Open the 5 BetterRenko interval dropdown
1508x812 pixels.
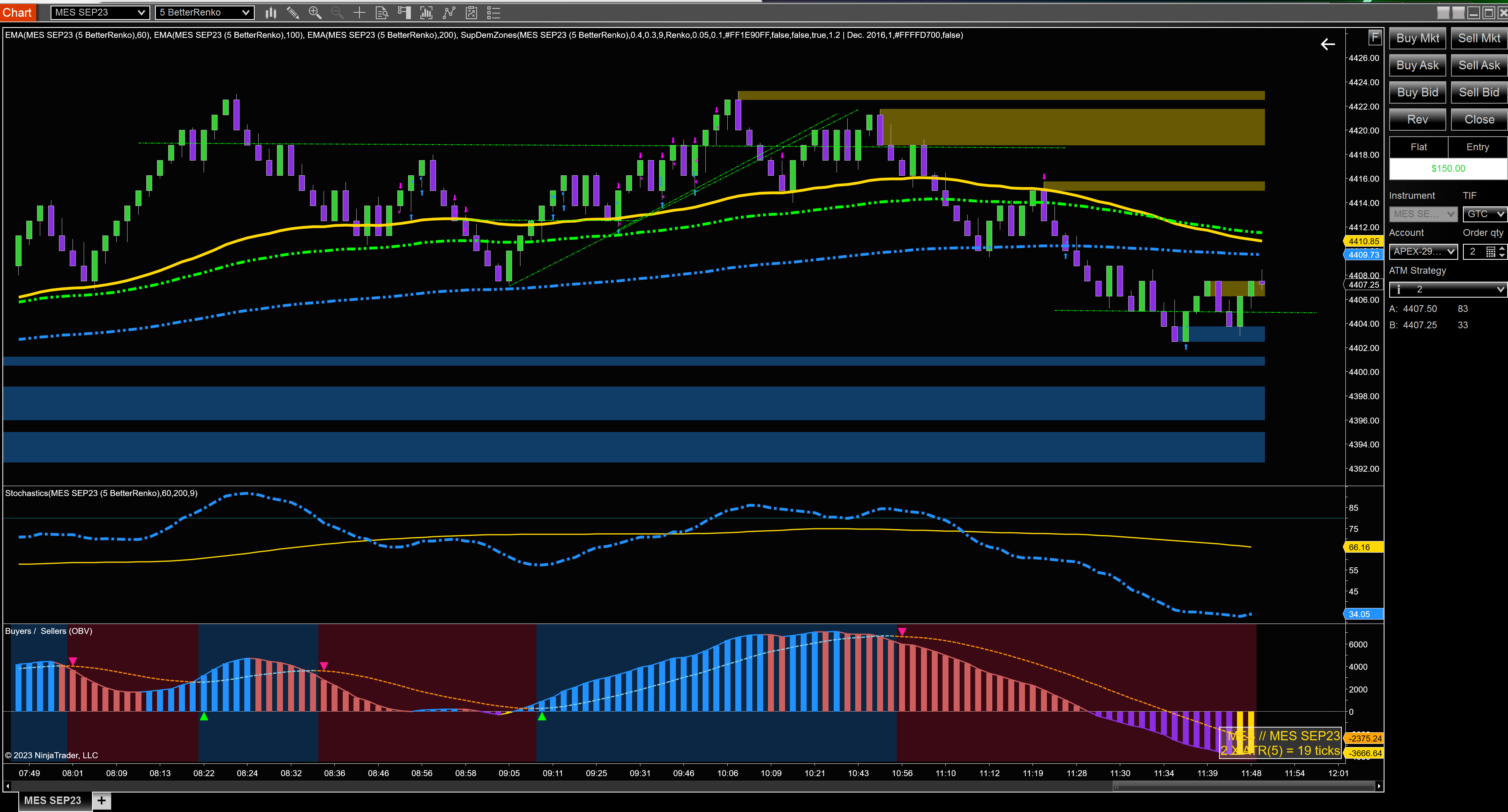coord(204,12)
